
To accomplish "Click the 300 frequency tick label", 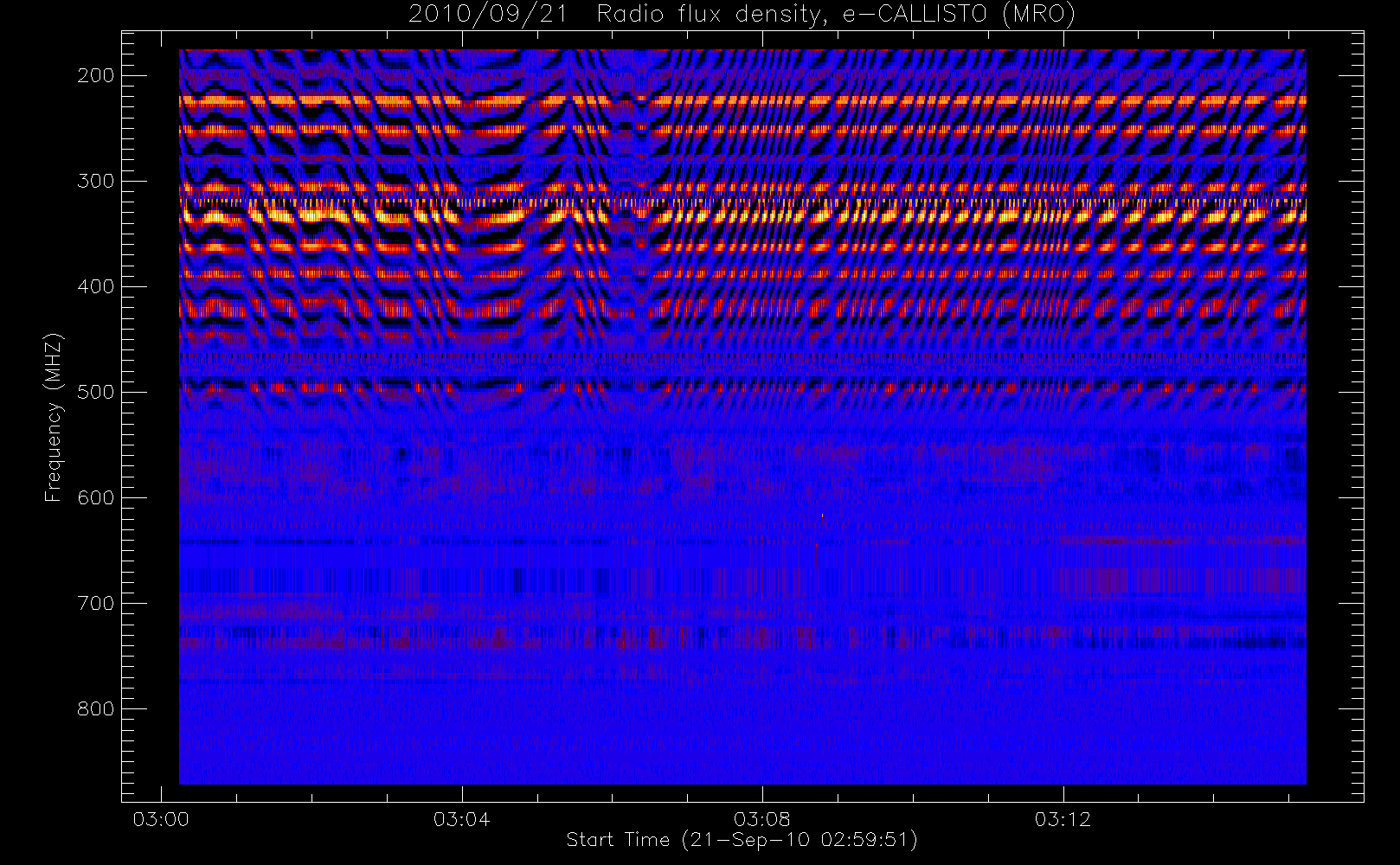I will pos(95,181).
